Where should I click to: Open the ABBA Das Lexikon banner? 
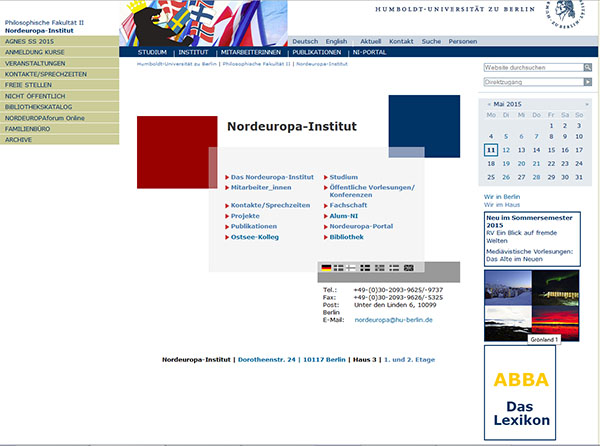(520, 393)
